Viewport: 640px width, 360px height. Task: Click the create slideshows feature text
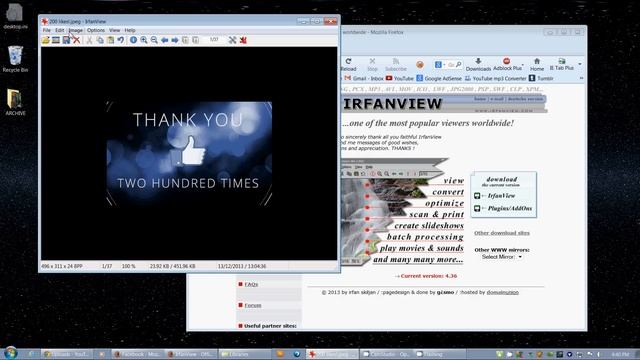pyautogui.click(x=429, y=225)
